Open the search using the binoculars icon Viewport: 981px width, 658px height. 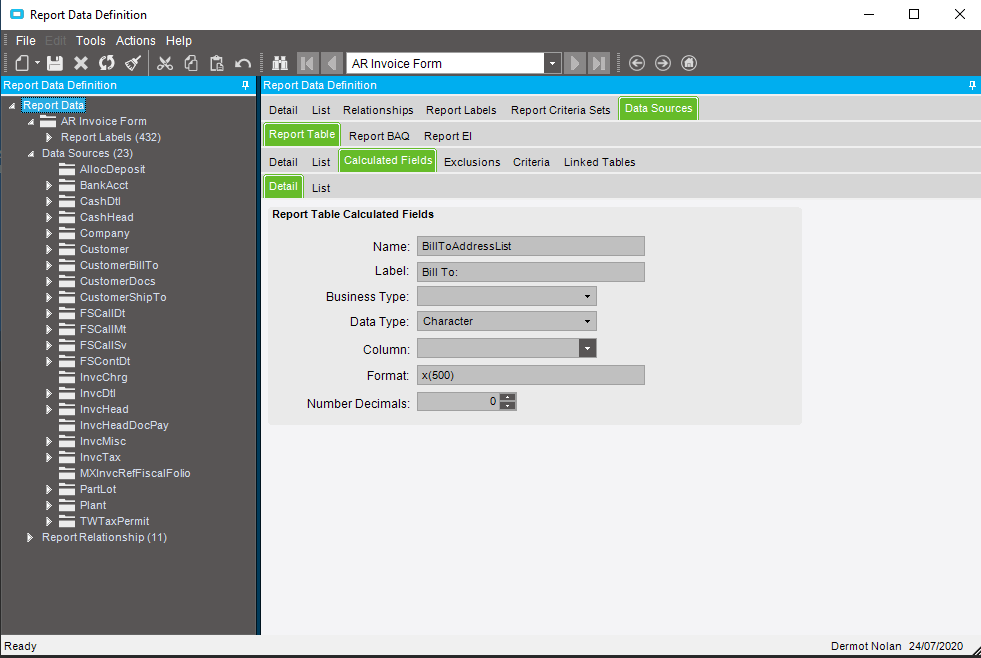[279, 62]
